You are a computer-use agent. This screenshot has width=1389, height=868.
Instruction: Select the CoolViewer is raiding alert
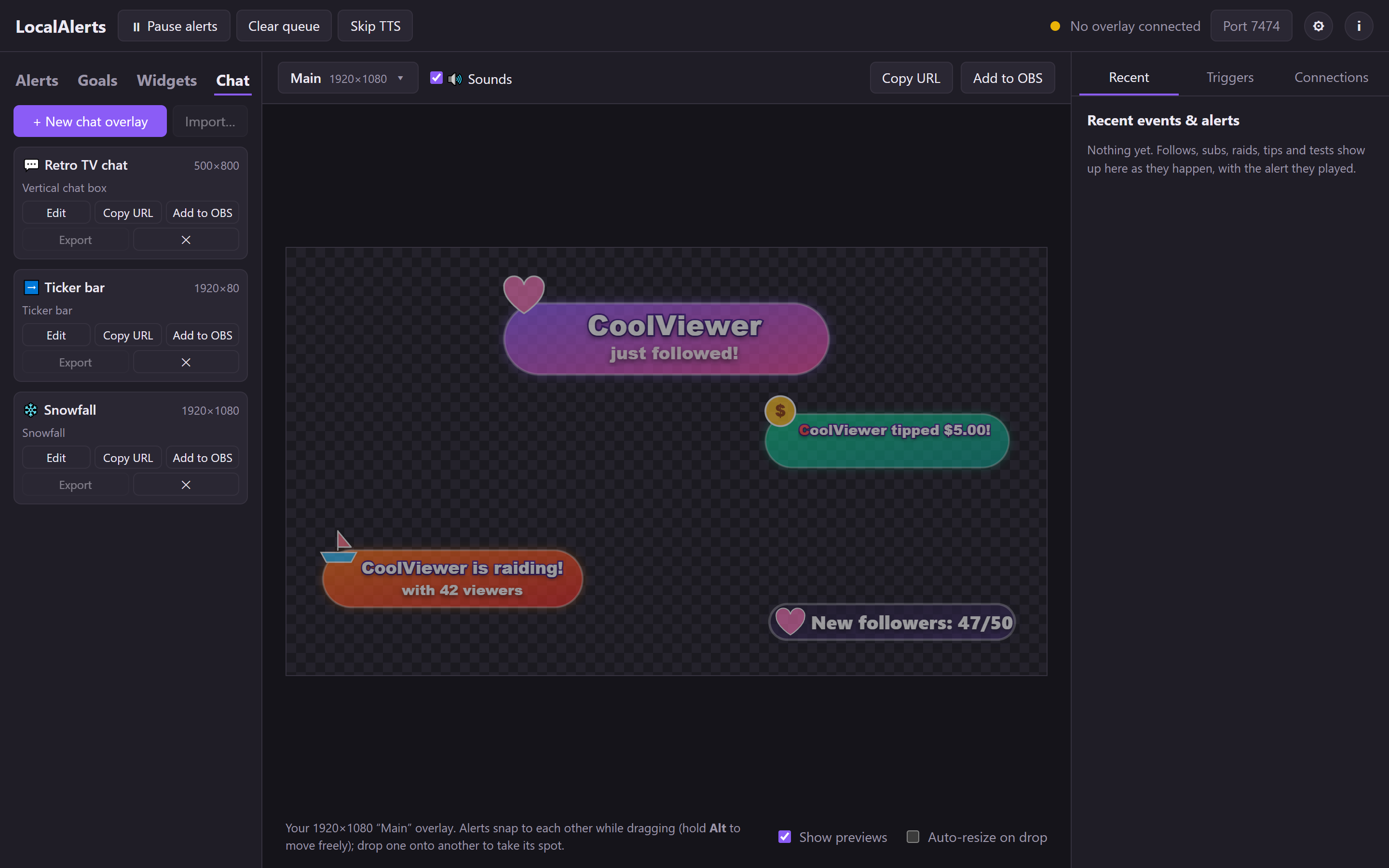click(453, 579)
